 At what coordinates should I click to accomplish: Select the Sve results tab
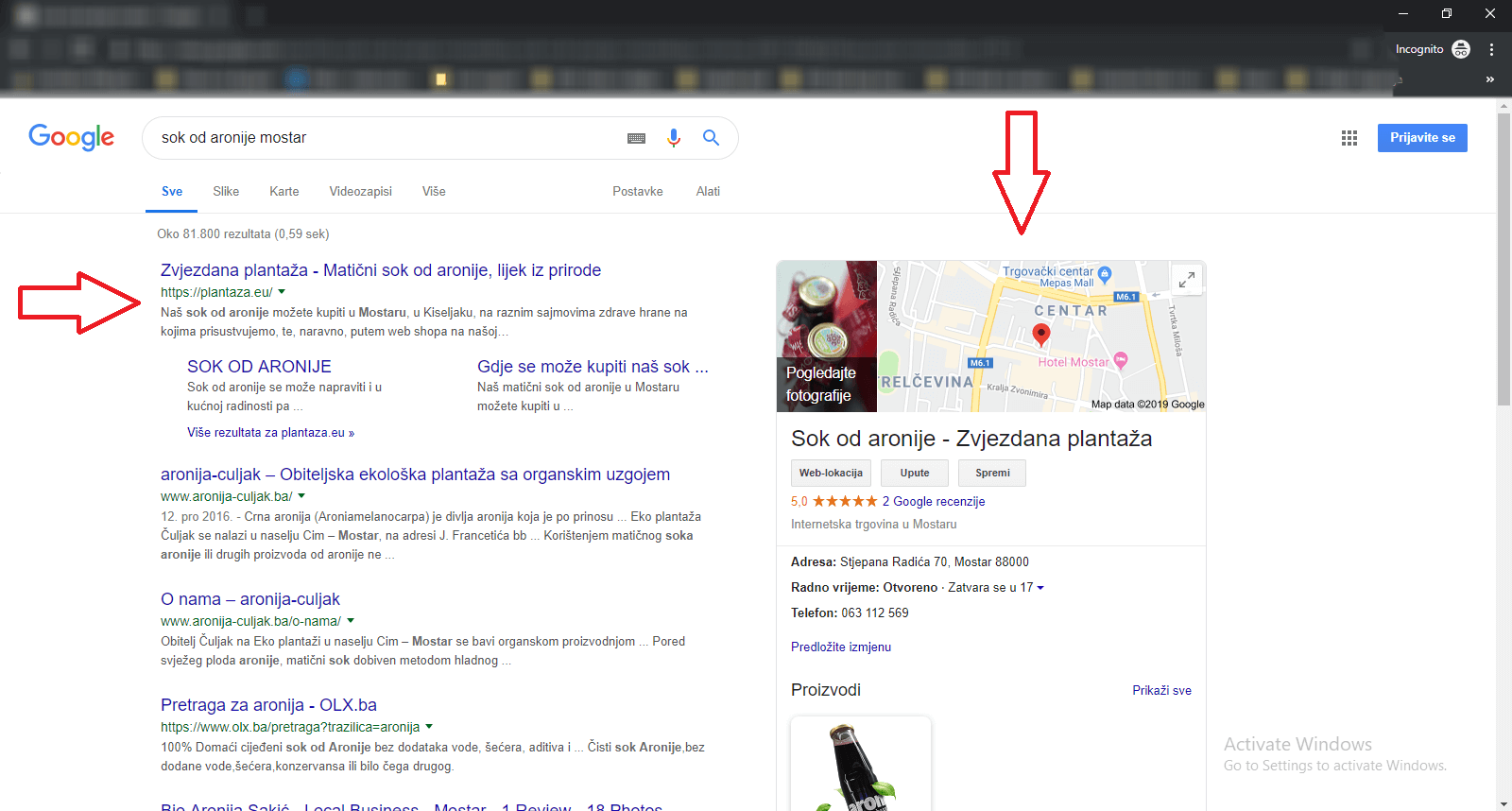pos(172,191)
